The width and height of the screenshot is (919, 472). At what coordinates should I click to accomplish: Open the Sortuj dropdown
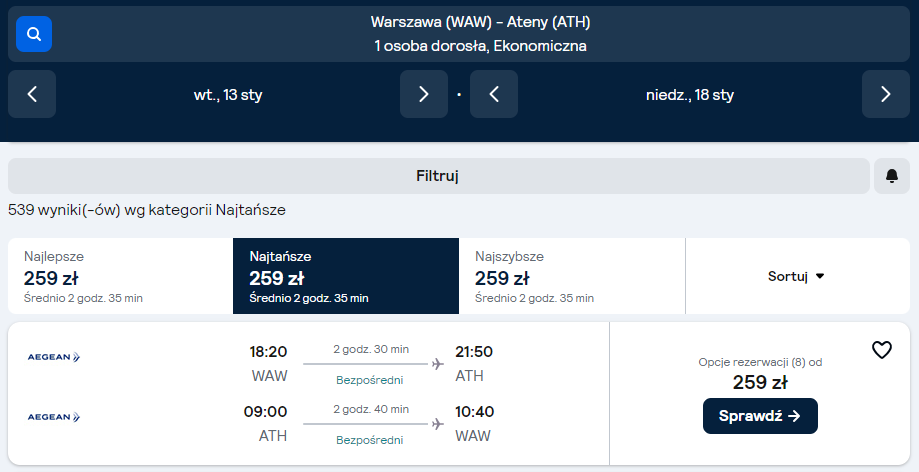[796, 276]
